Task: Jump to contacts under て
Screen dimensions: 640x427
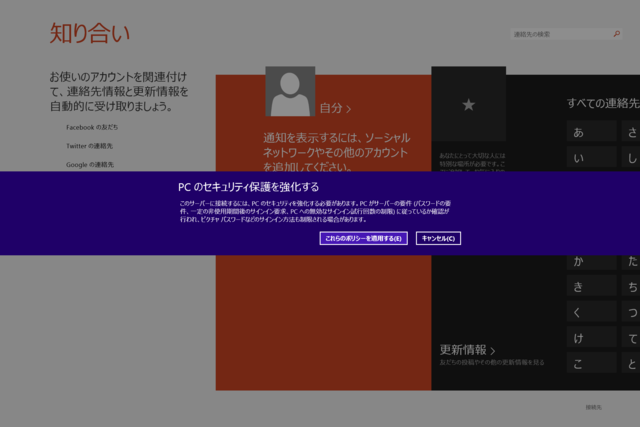Action: [x=631, y=338]
